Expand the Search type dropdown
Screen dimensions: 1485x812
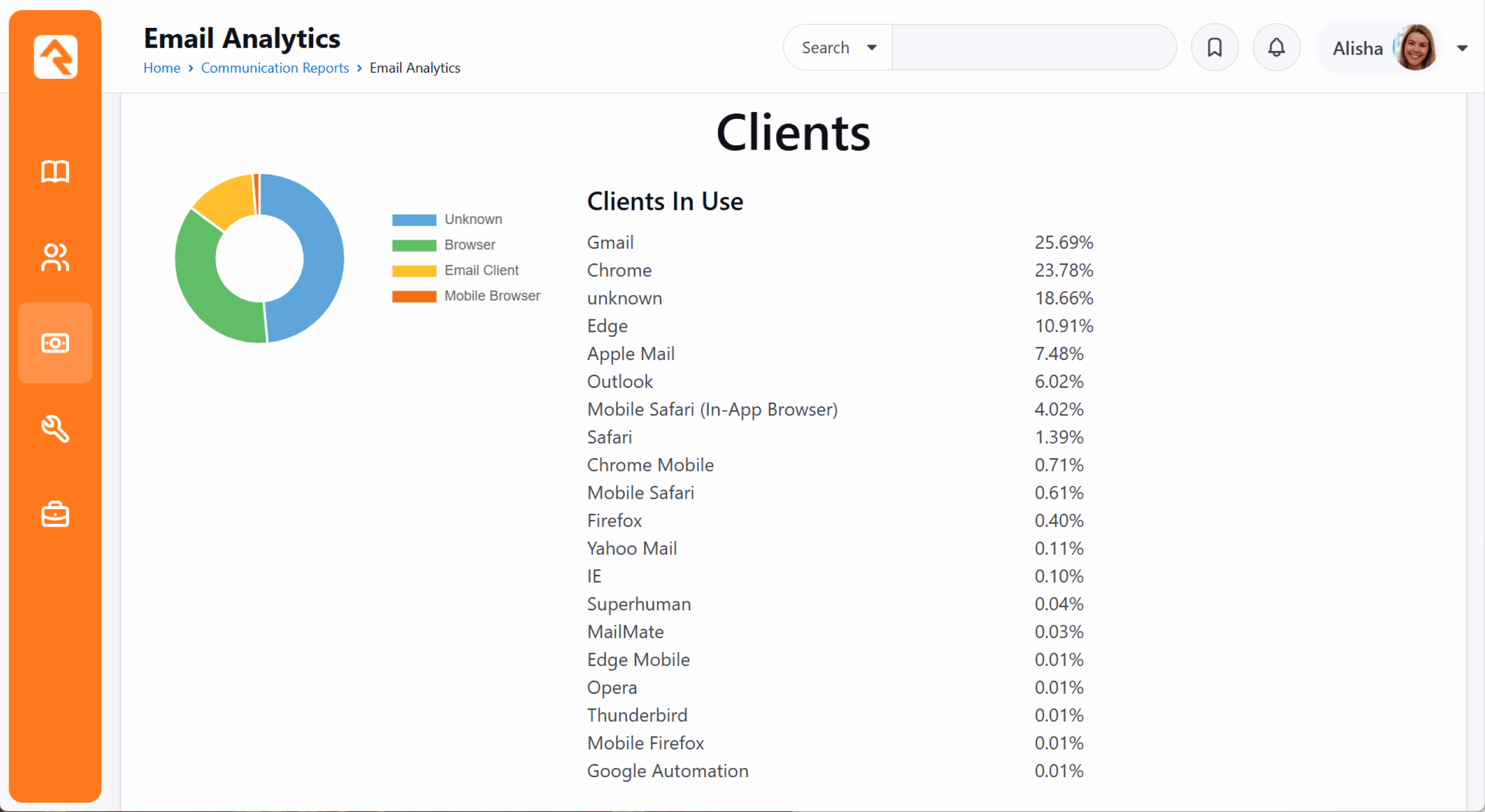tap(838, 48)
